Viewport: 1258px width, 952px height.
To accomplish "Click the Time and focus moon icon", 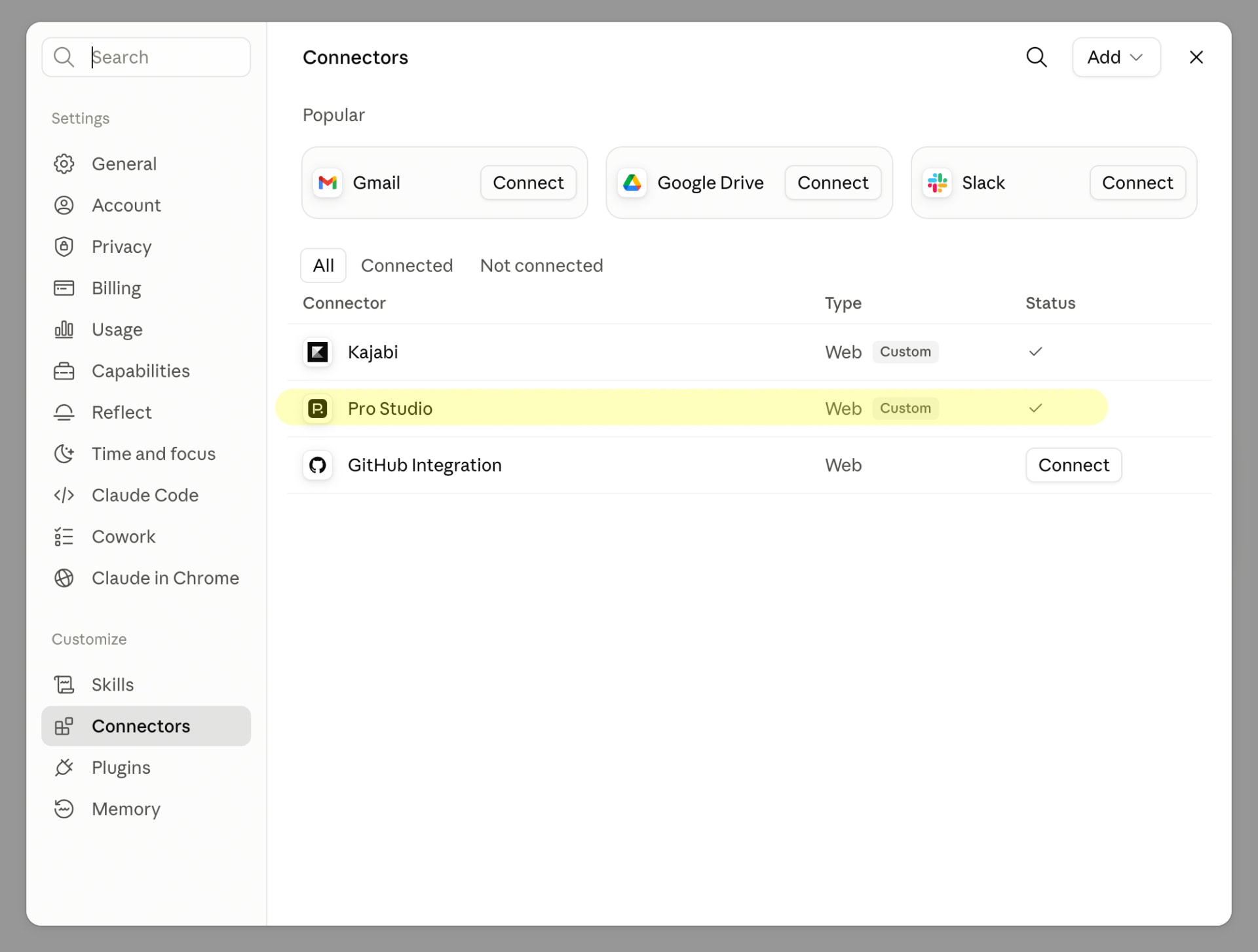I will [x=64, y=453].
